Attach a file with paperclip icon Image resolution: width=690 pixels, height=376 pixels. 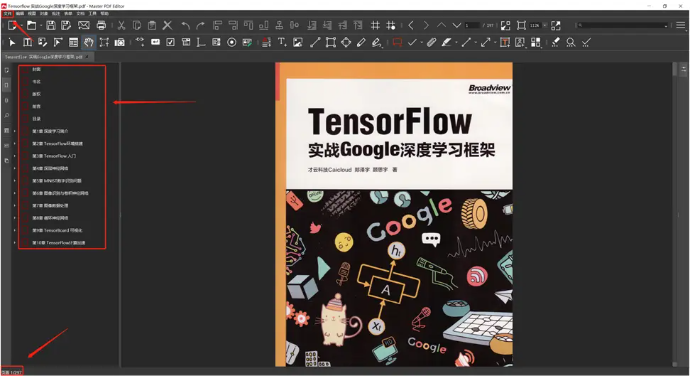[431, 43]
